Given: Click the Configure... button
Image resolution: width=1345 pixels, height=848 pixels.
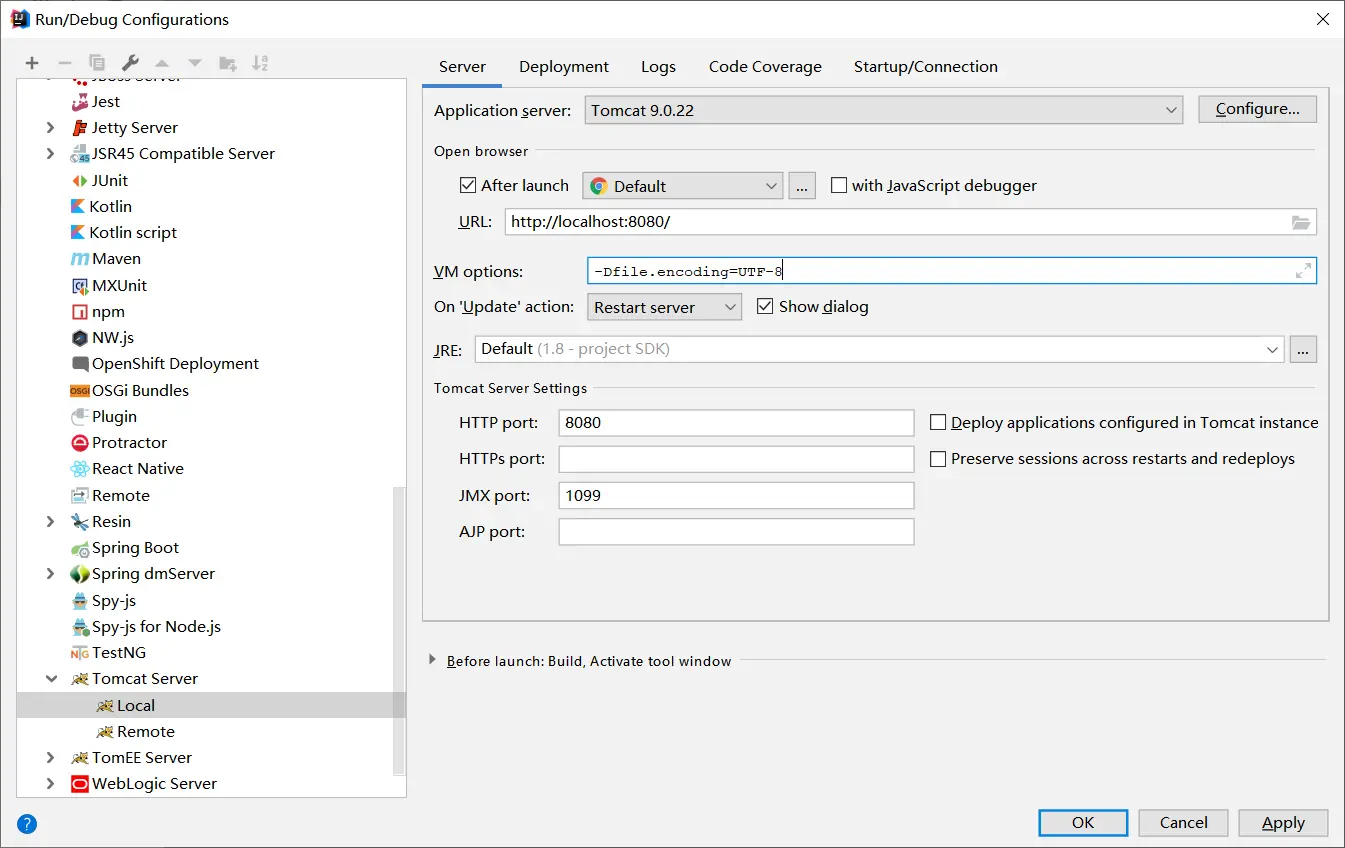Looking at the screenshot, I should point(1258,109).
